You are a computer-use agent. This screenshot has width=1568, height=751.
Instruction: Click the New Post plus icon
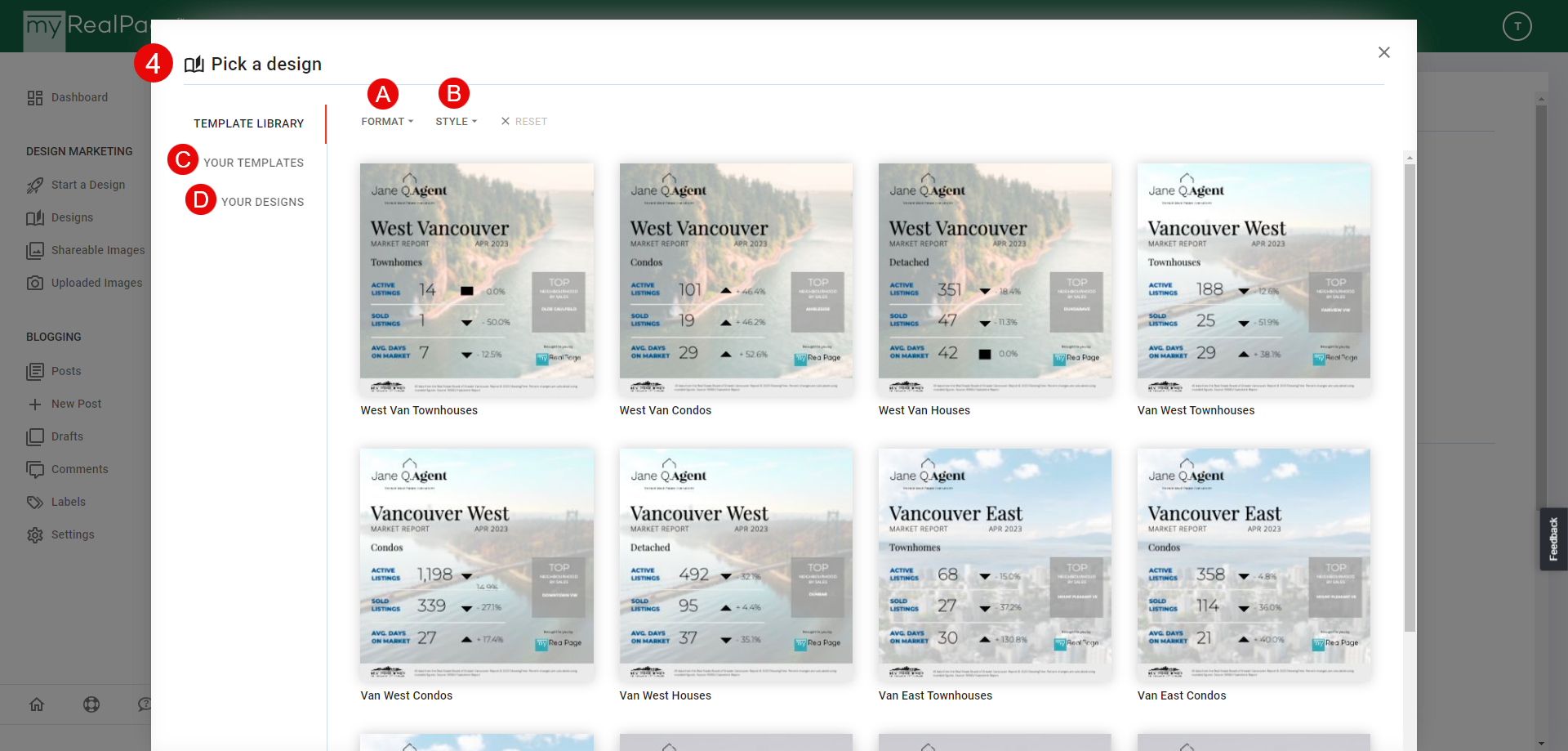point(34,405)
